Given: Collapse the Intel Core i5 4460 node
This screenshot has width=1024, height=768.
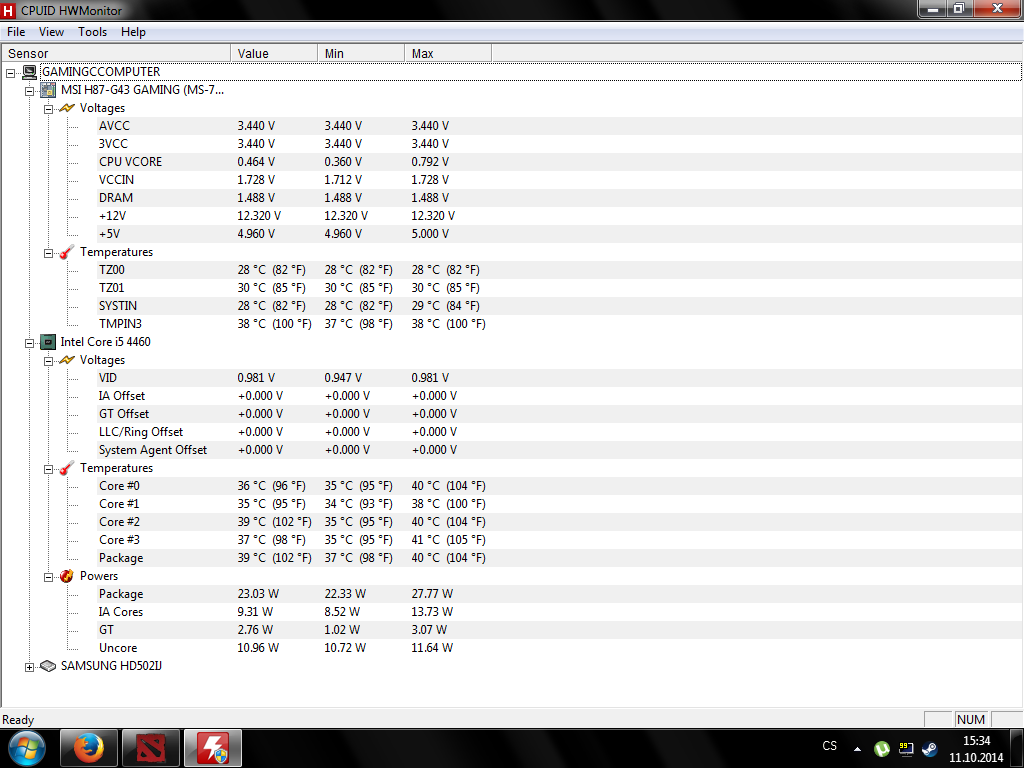Looking at the screenshot, I should pos(29,343).
